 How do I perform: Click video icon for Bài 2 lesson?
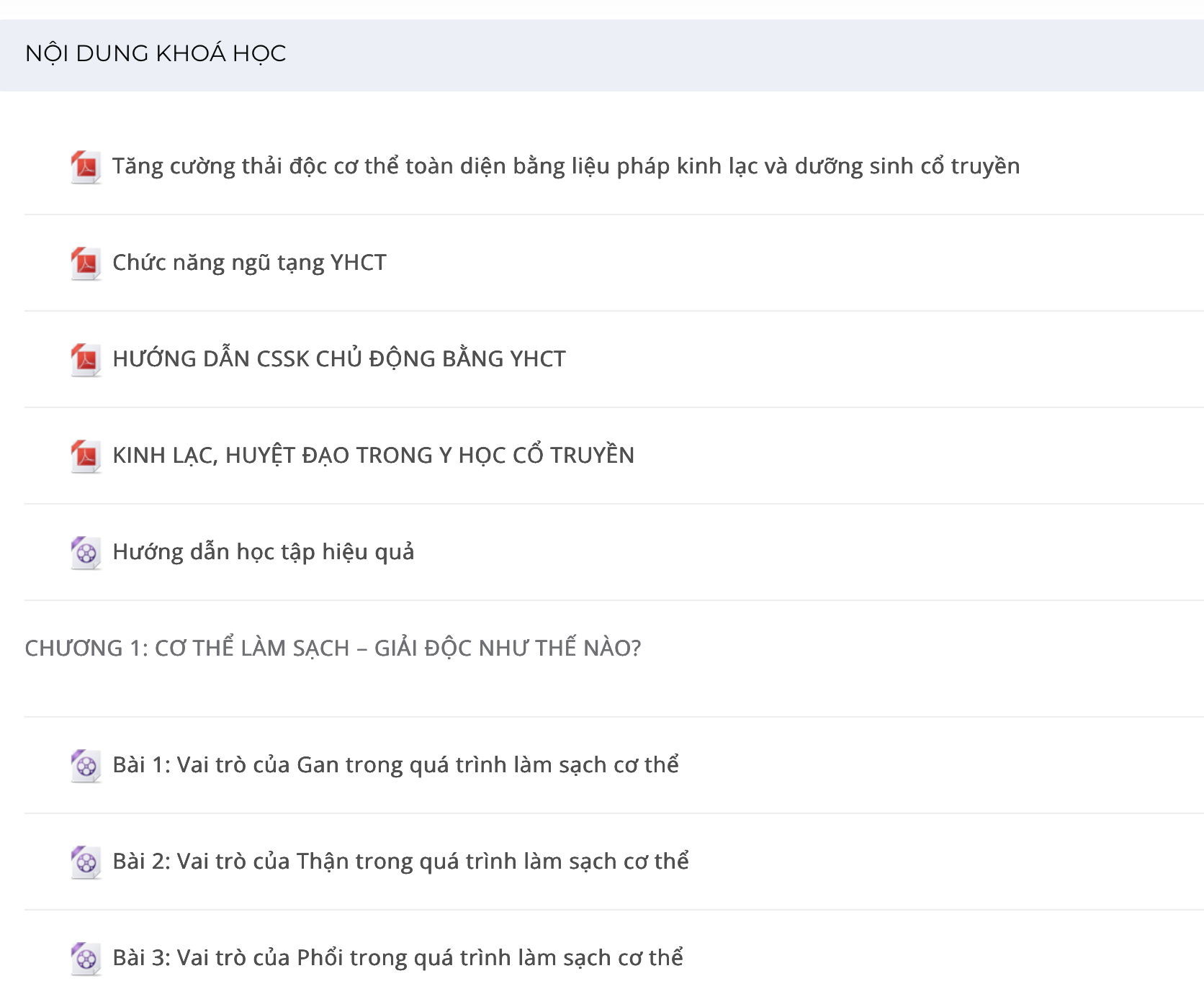[x=86, y=862]
